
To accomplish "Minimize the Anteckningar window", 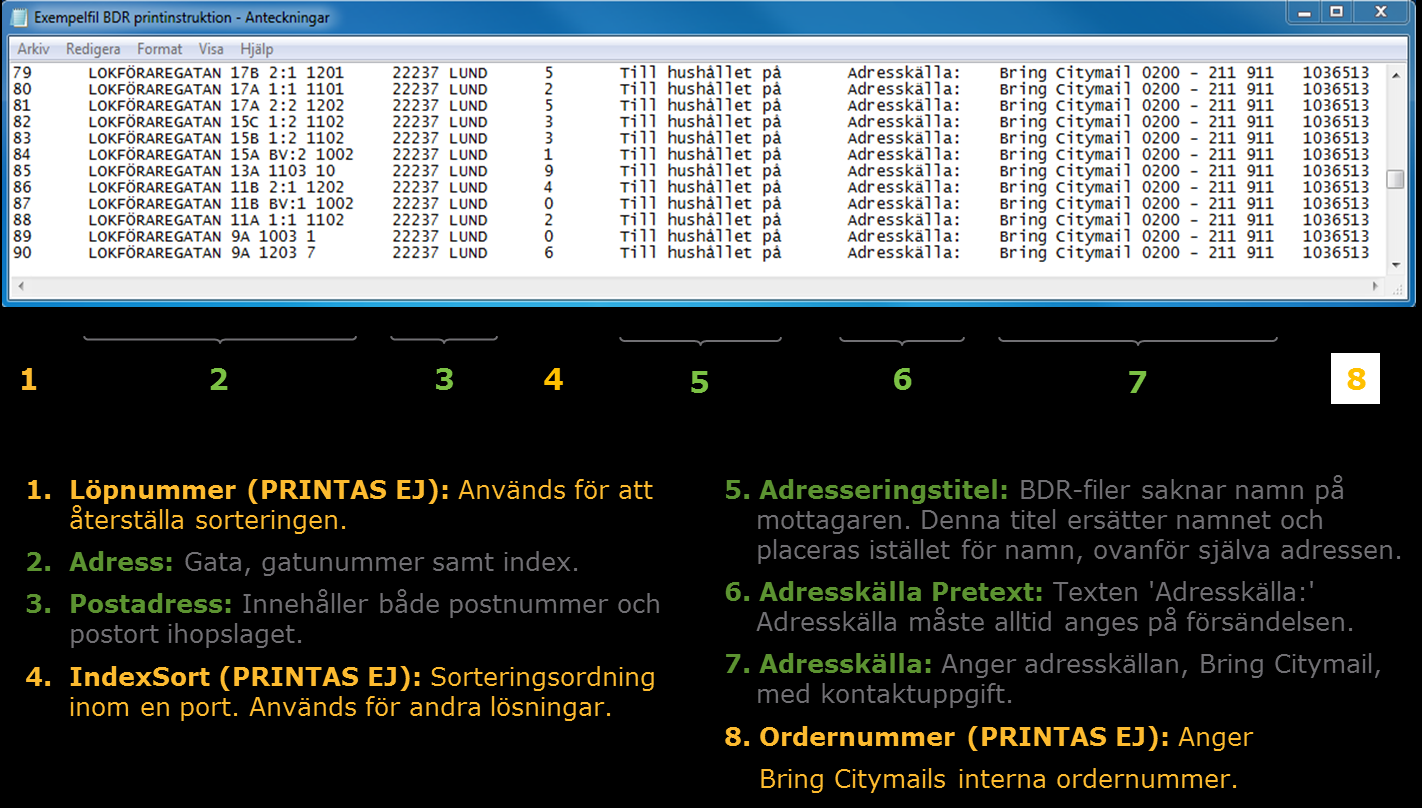I will point(1303,13).
